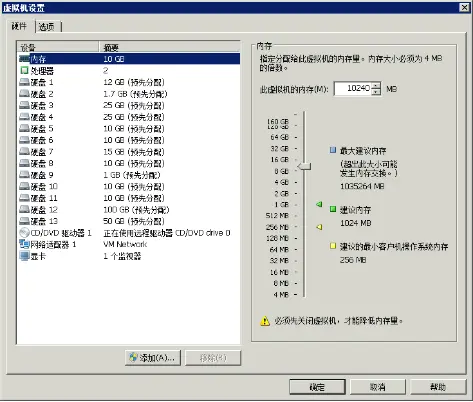Click the 取消 button
The image size is (473, 402).
[377, 387]
